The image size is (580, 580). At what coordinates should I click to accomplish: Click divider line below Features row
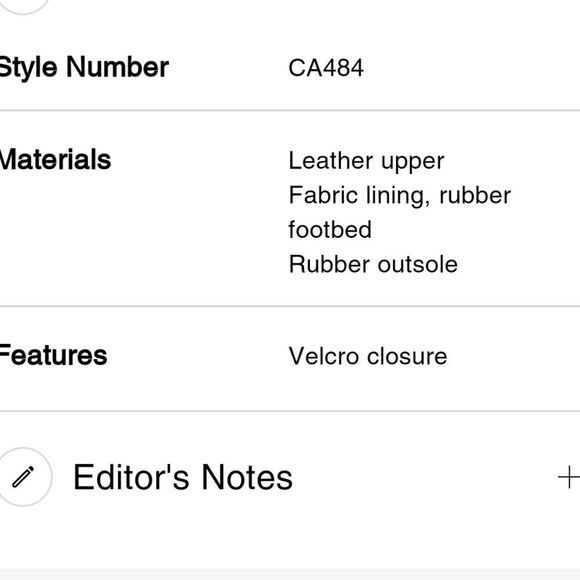[x=290, y=411]
